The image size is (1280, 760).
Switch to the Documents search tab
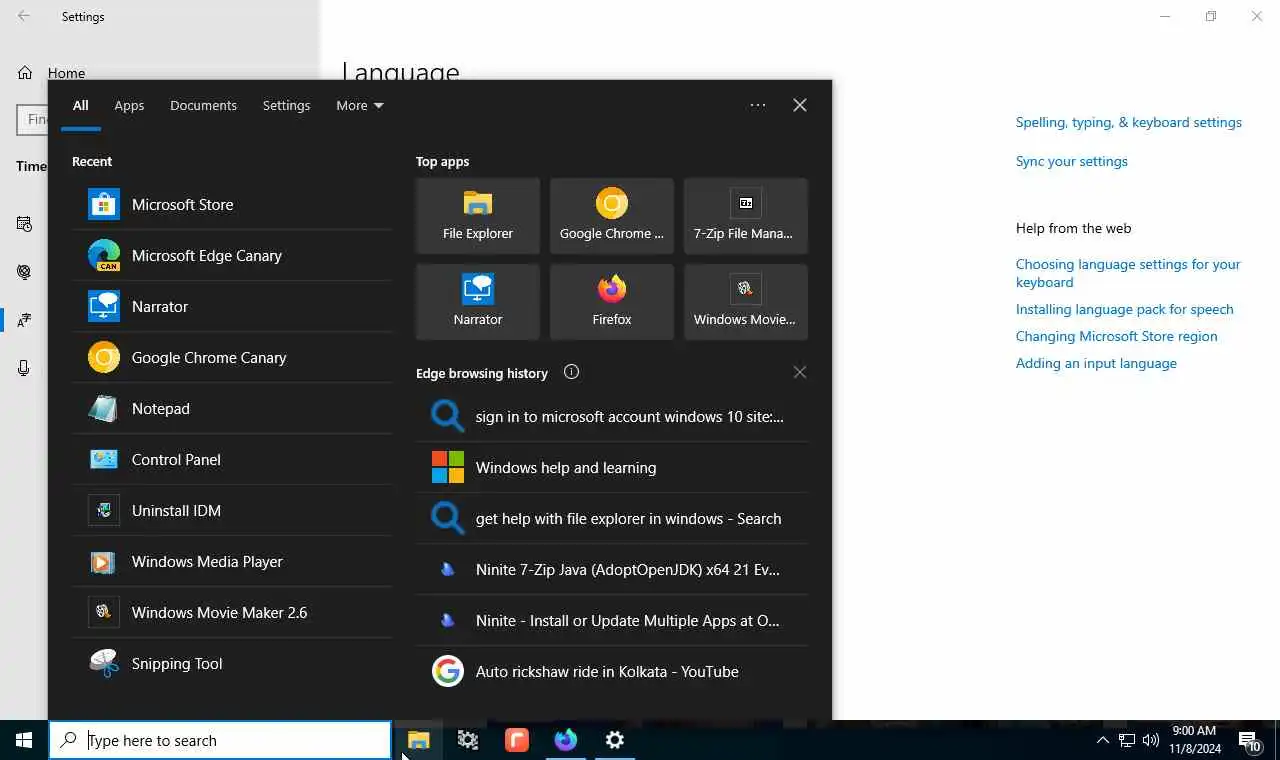click(x=203, y=105)
